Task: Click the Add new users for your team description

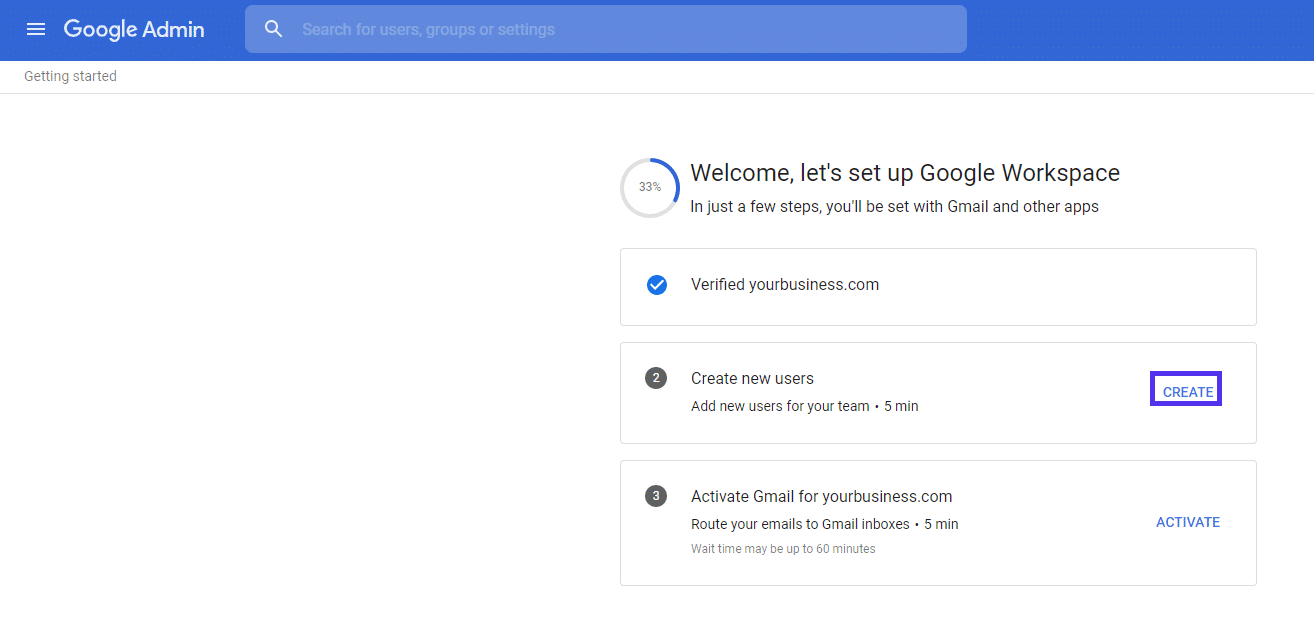Action: coord(780,406)
